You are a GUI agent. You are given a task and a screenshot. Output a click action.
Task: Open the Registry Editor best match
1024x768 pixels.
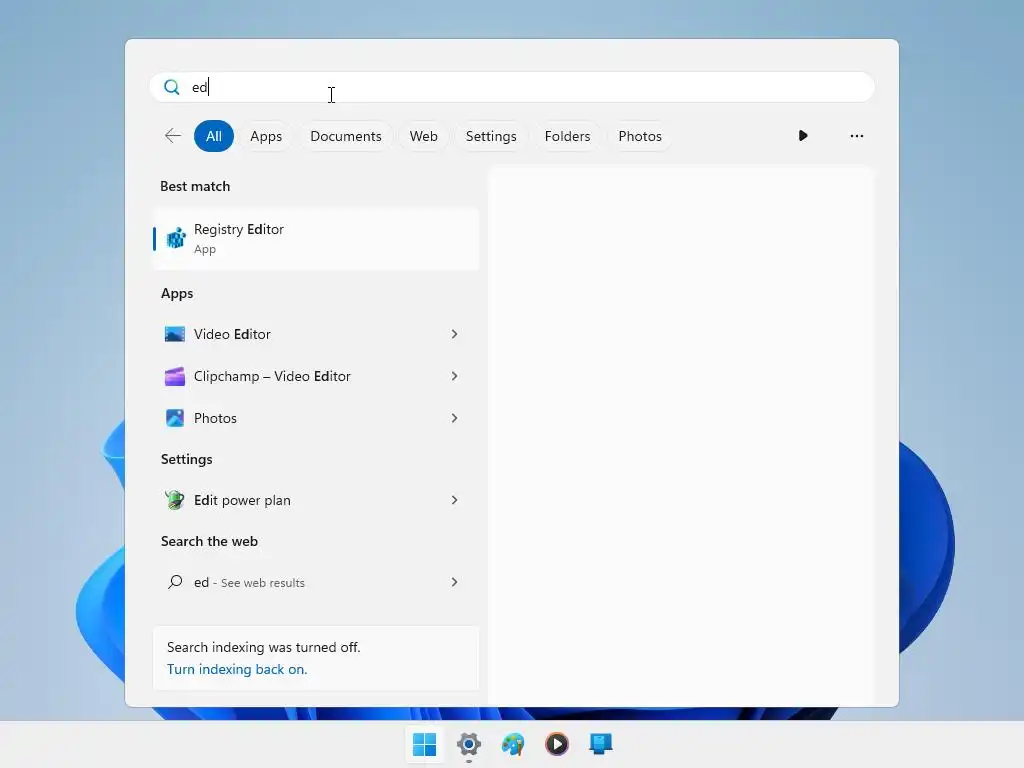pyautogui.click(x=316, y=238)
